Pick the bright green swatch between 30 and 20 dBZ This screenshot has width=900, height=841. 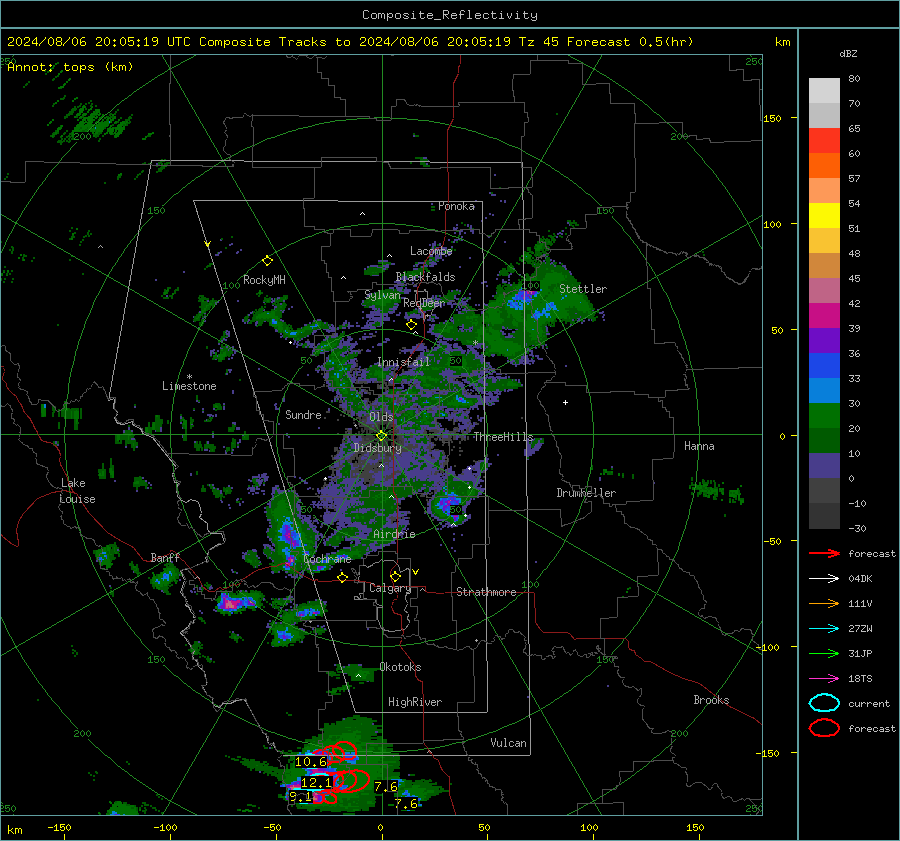(824, 416)
